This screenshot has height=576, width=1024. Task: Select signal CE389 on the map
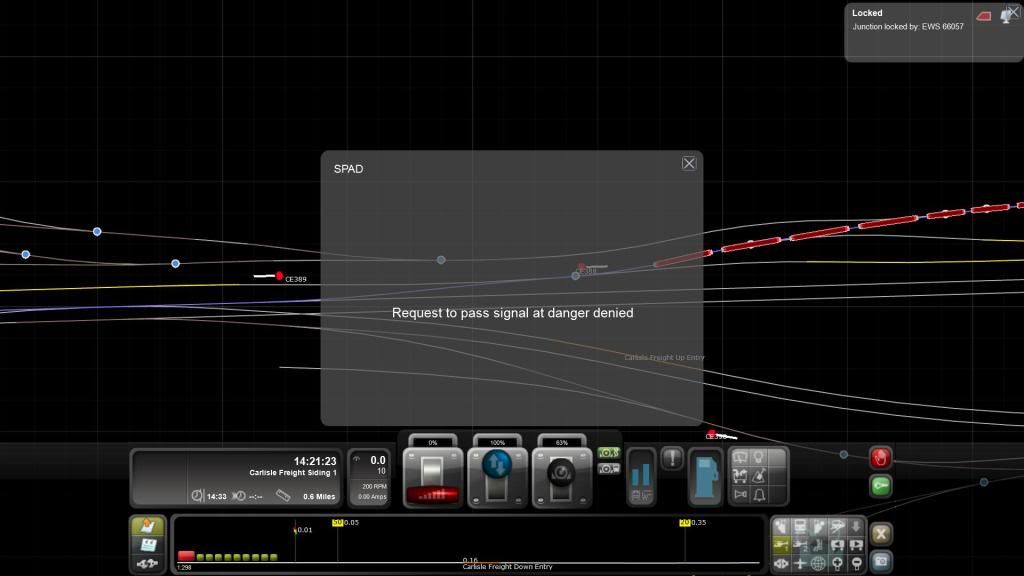(279, 276)
